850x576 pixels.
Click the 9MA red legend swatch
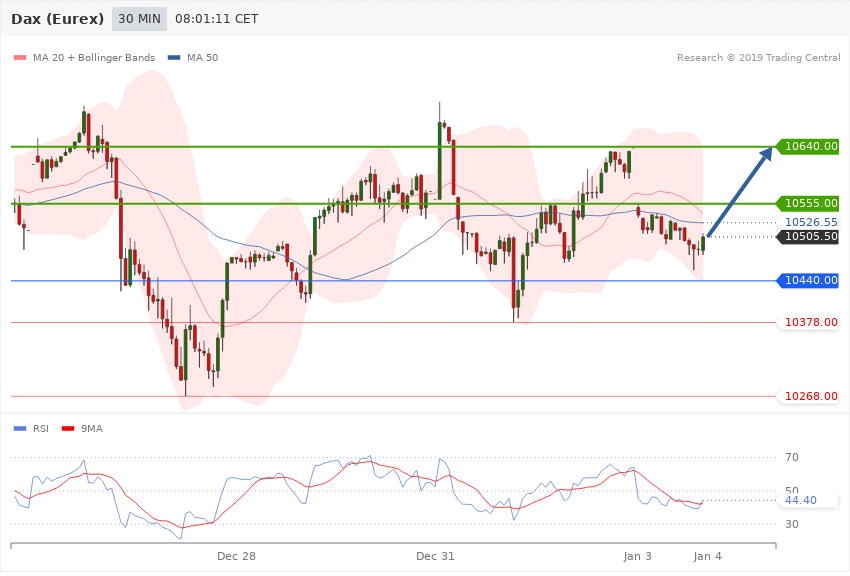coord(68,429)
